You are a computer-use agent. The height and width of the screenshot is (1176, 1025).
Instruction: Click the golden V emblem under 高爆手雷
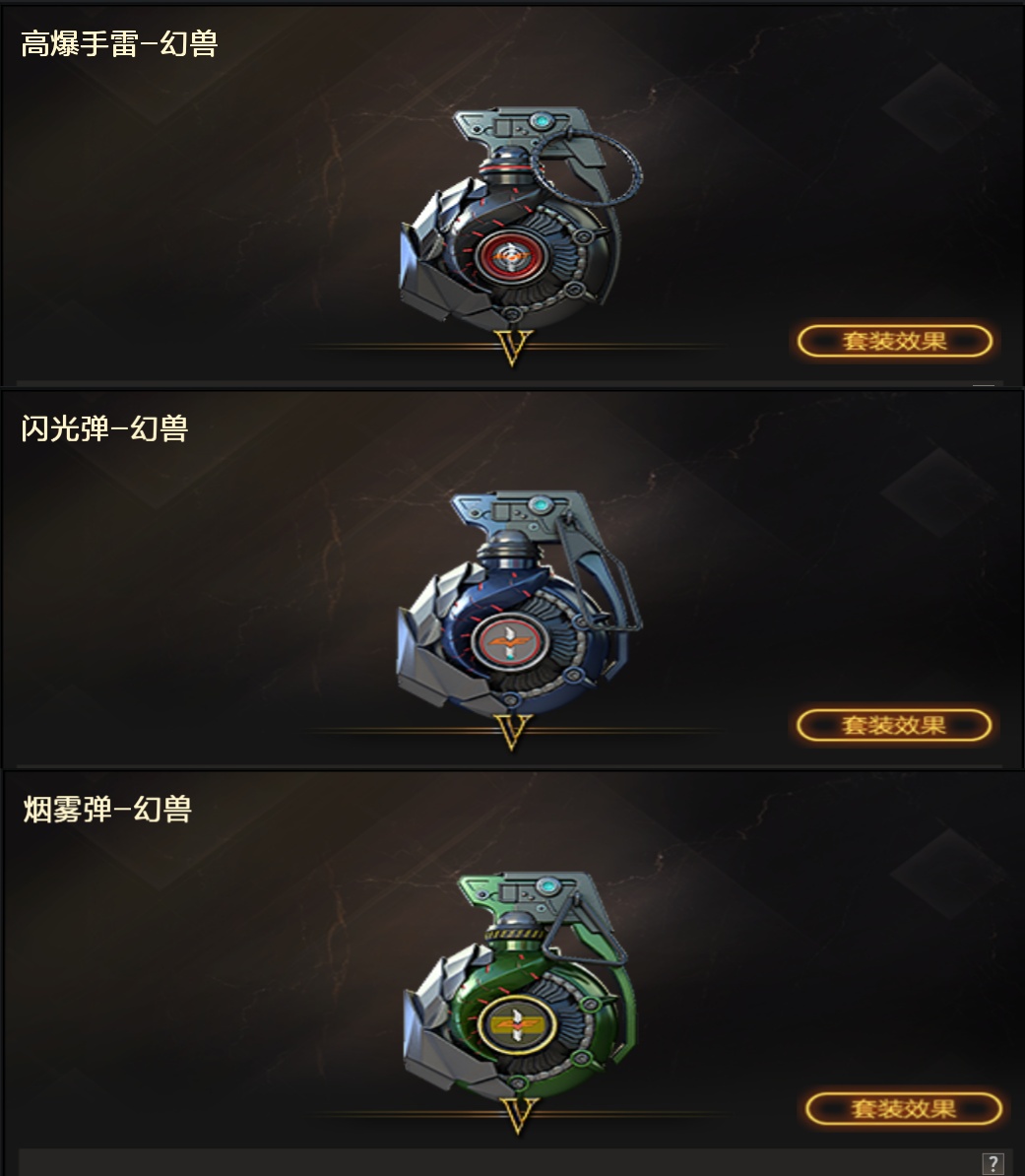514,348
